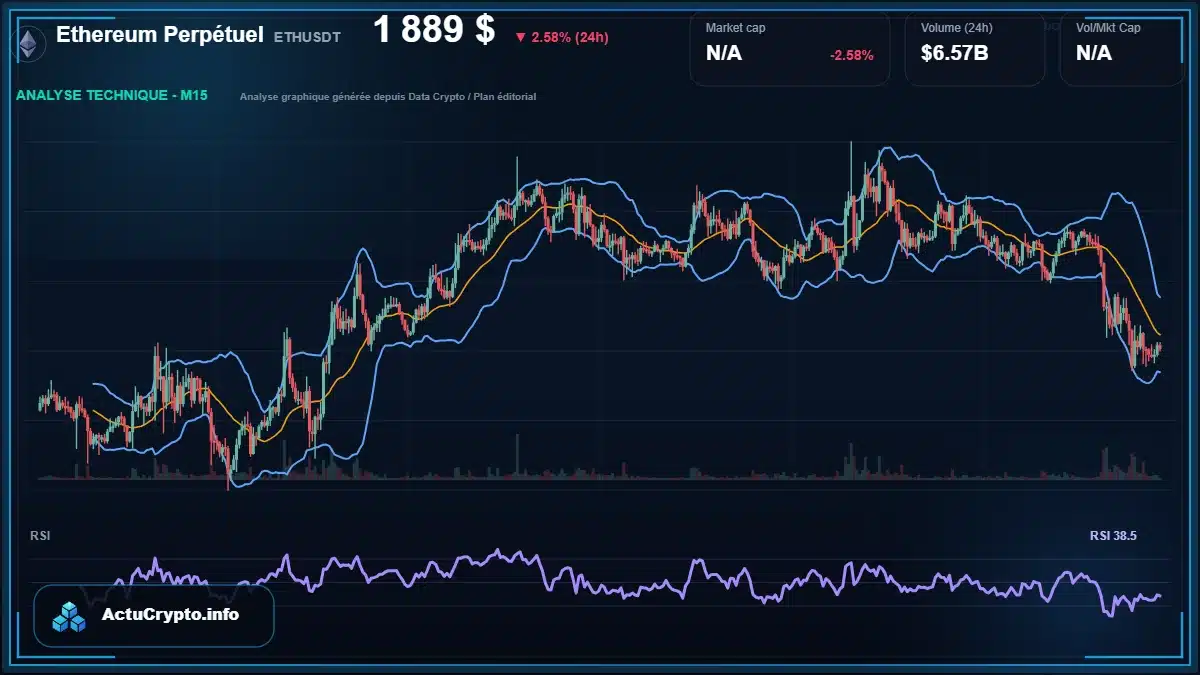Open the Volume (24h) card
The image size is (1200, 675).
[x=975, y=48]
